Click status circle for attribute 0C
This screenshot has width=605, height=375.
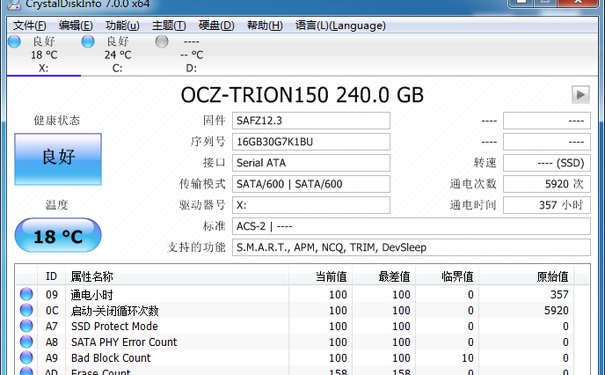tap(27, 310)
